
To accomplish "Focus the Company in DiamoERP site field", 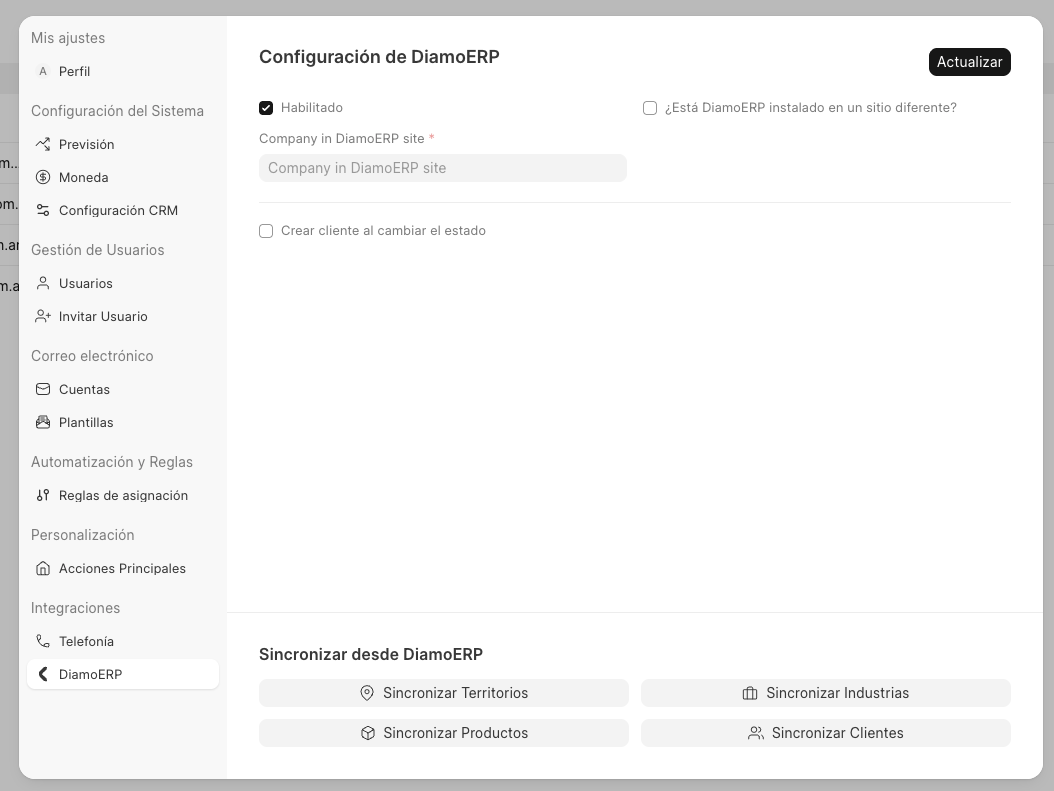I will [x=442, y=168].
